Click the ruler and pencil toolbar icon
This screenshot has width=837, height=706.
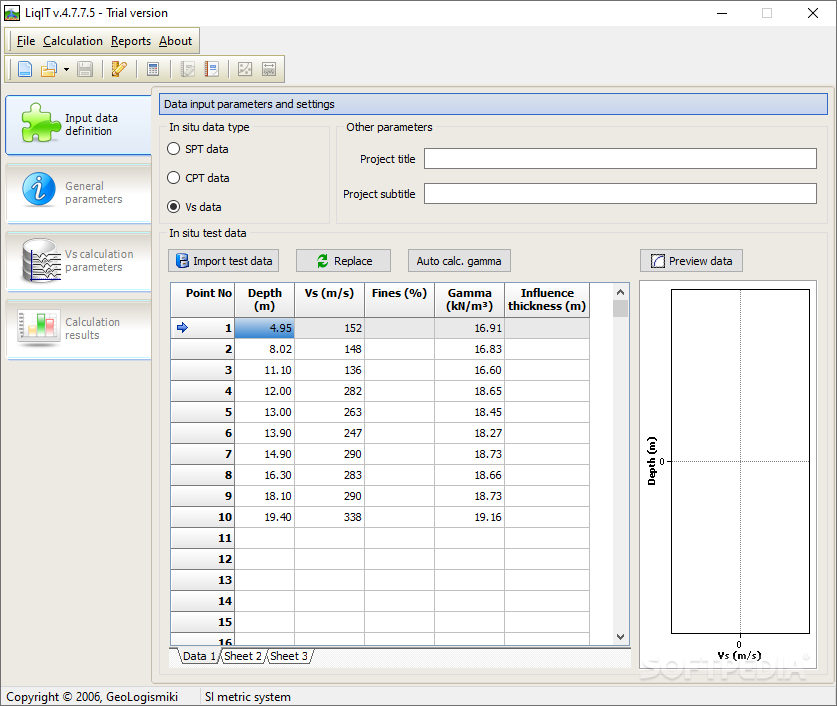coord(119,69)
